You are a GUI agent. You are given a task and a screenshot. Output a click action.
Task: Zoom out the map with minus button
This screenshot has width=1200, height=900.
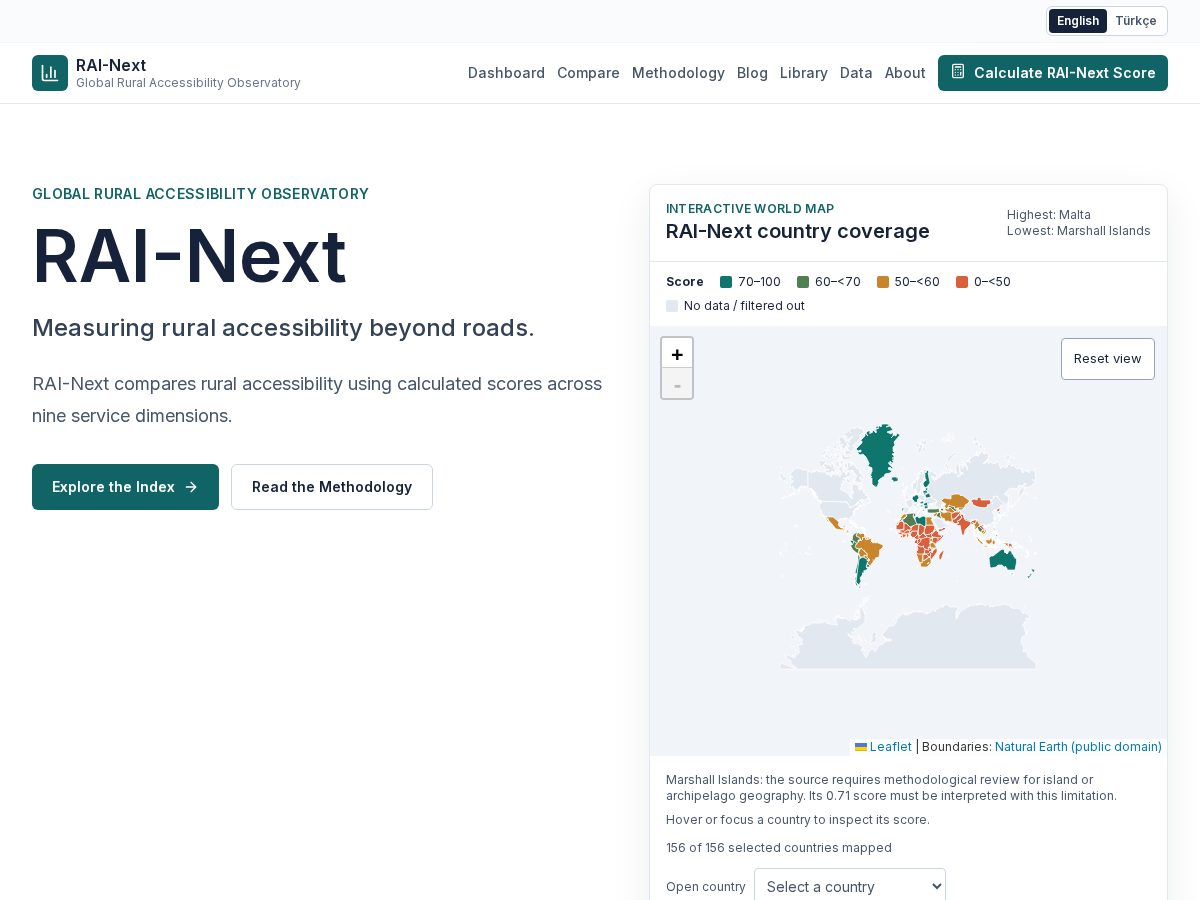tap(677, 384)
